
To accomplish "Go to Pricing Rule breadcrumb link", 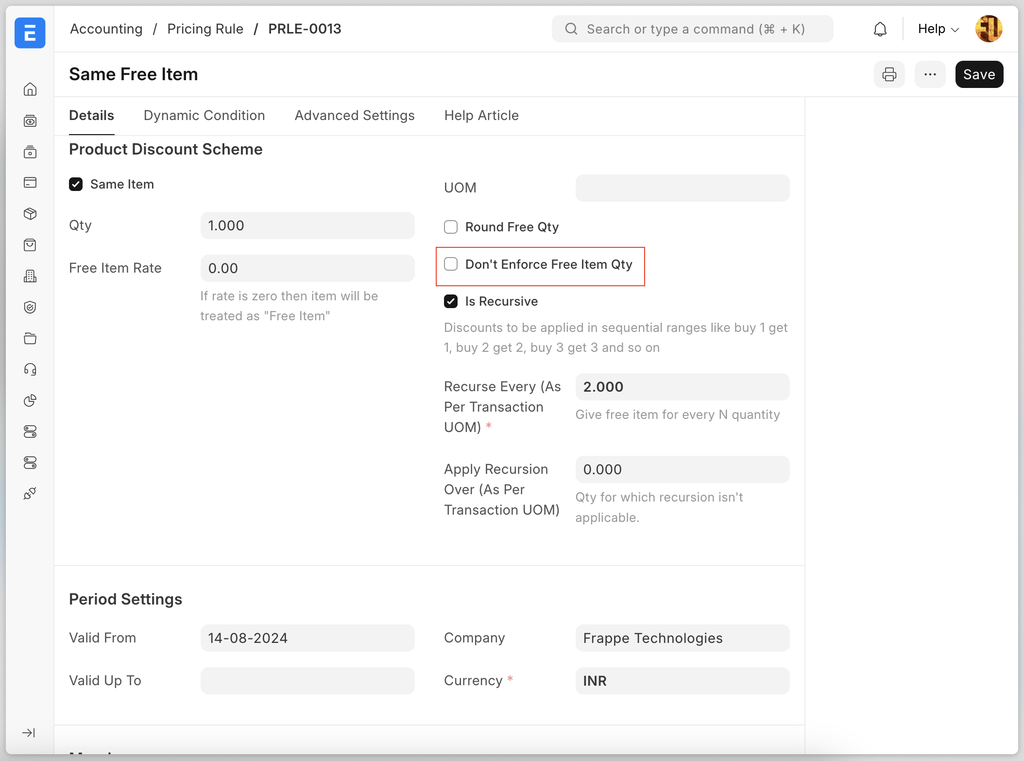I will (205, 29).
